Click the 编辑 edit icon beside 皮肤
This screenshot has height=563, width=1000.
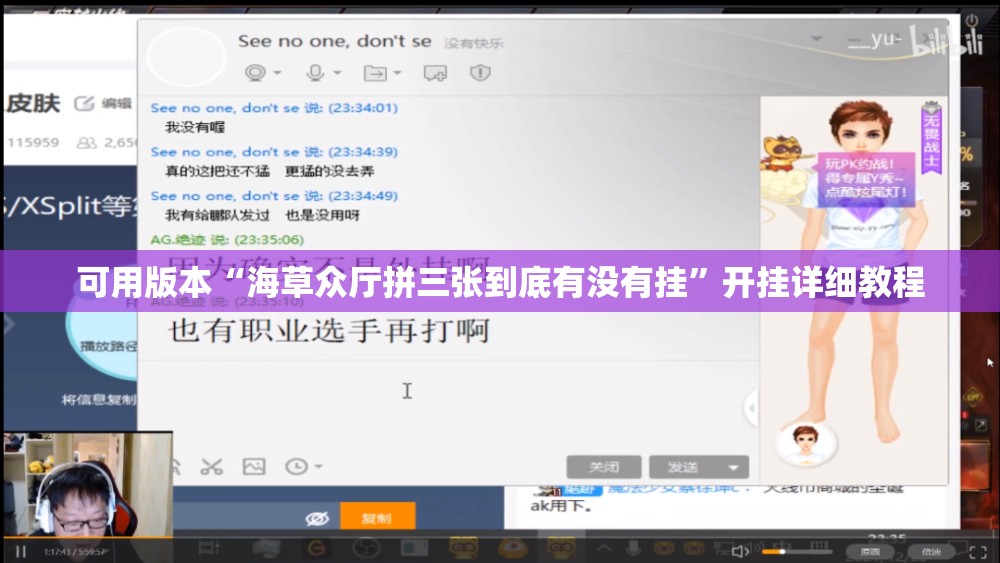tap(84, 103)
